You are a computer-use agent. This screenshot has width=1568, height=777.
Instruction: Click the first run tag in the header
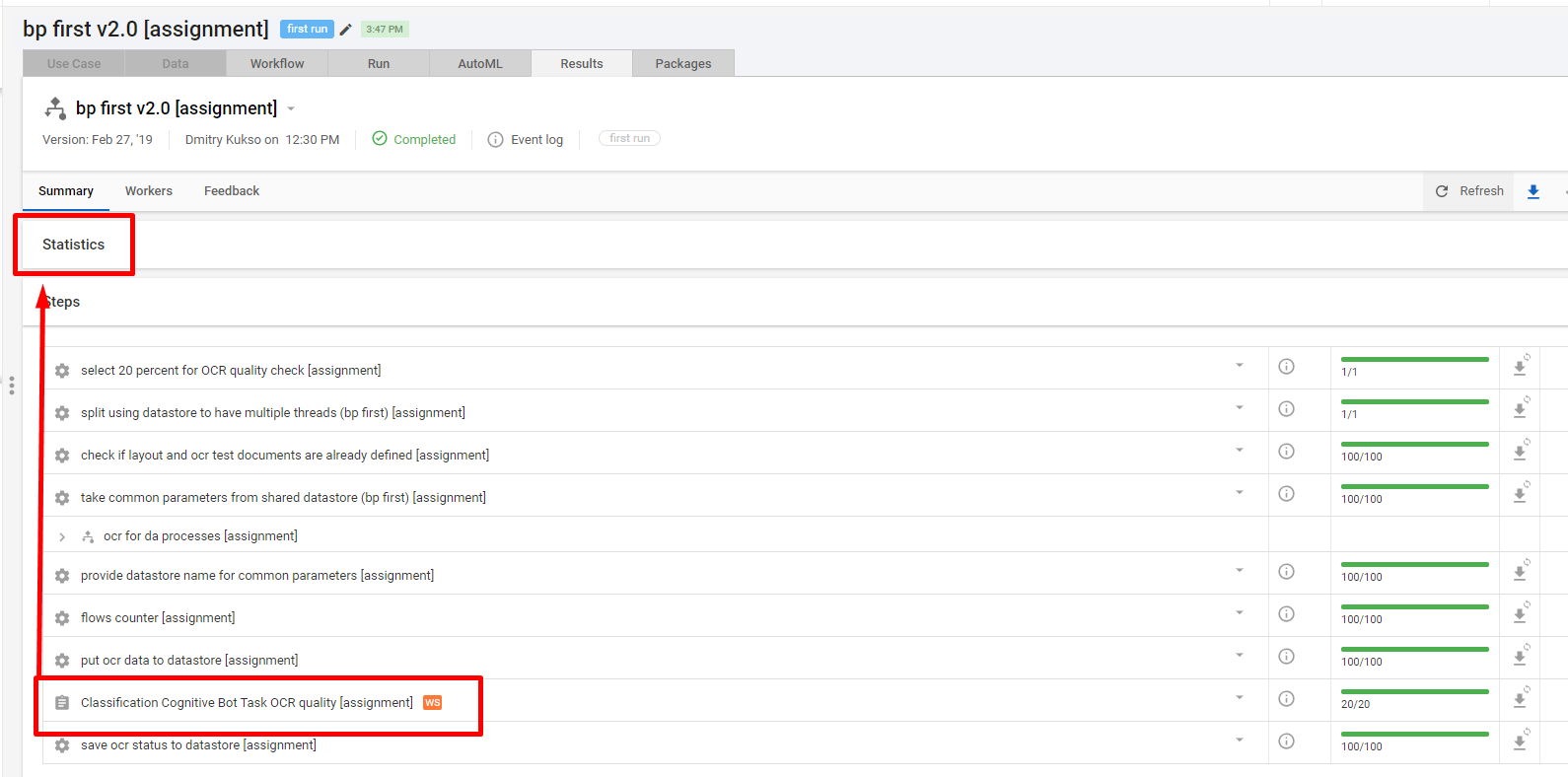click(x=307, y=30)
